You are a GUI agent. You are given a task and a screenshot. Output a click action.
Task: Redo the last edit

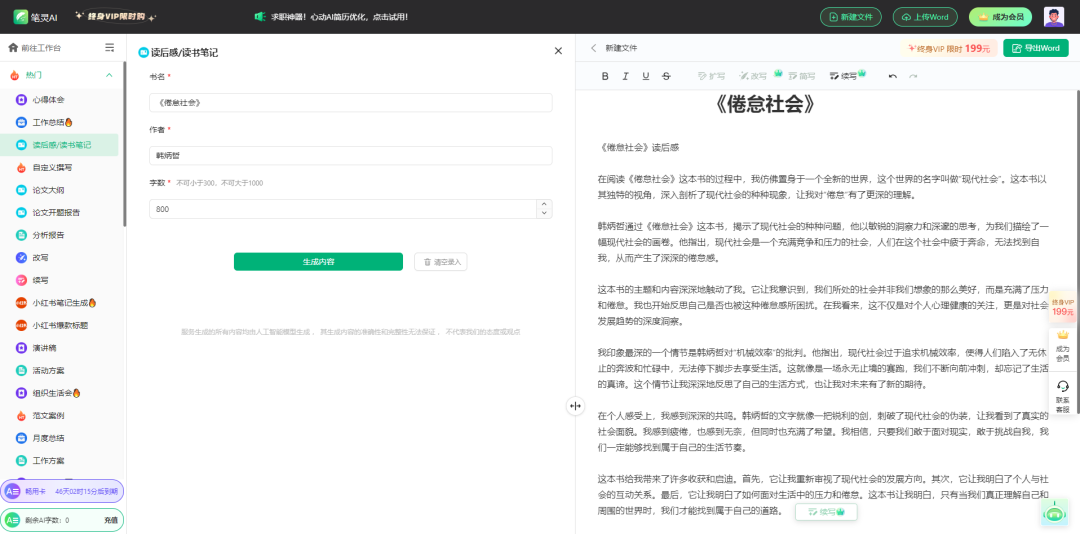tap(913, 76)
